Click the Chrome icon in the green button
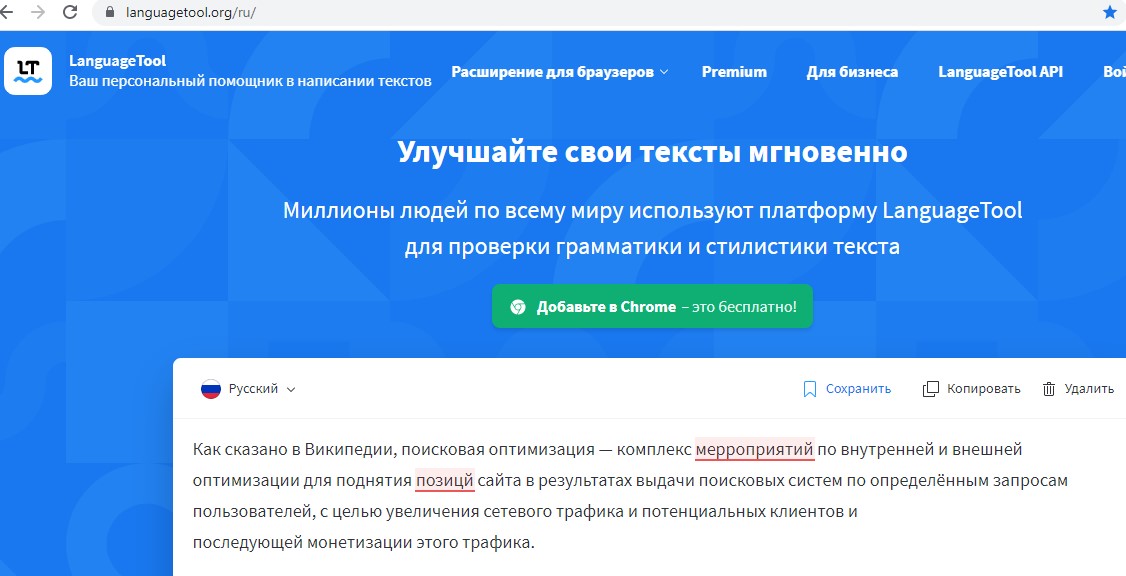The width and height of the screenshot is (1126, 576). click(518, 307)
